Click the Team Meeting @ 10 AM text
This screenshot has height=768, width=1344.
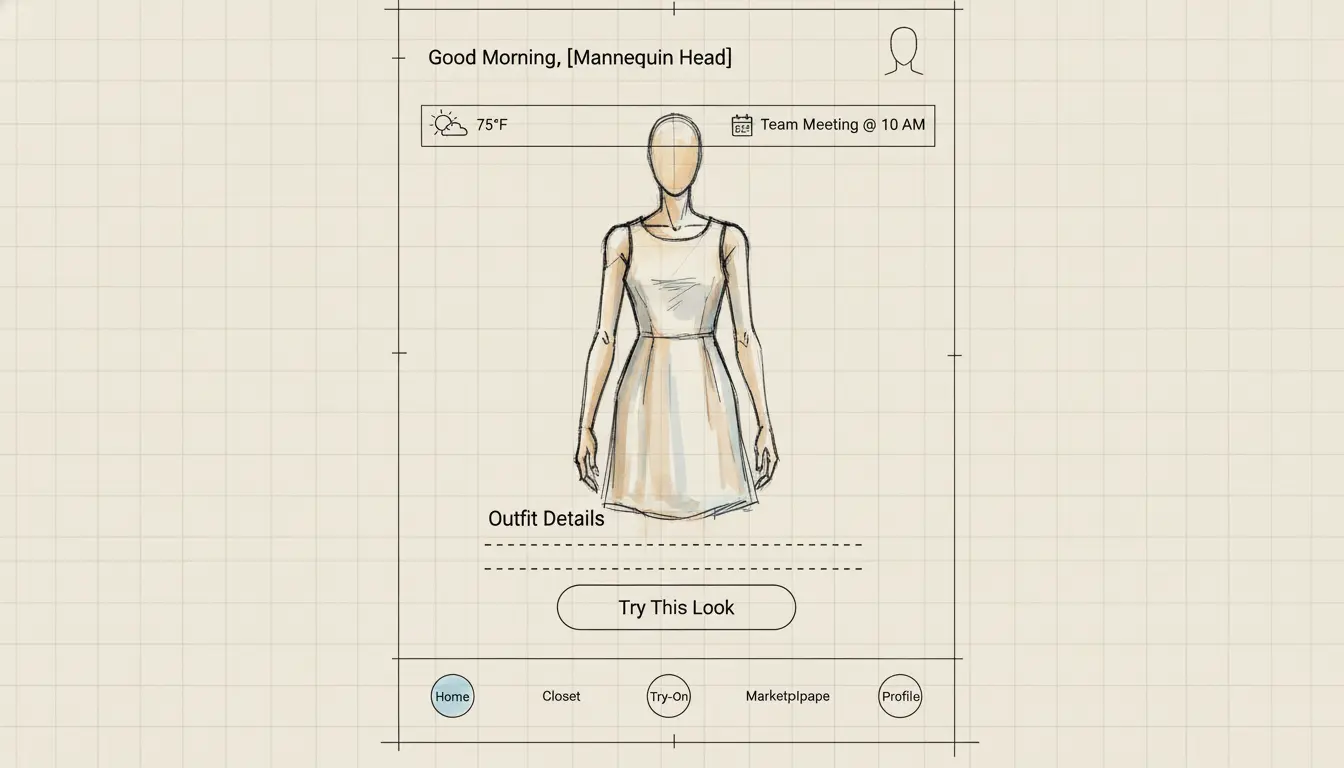pyautogui.click(x=842, y=125)
